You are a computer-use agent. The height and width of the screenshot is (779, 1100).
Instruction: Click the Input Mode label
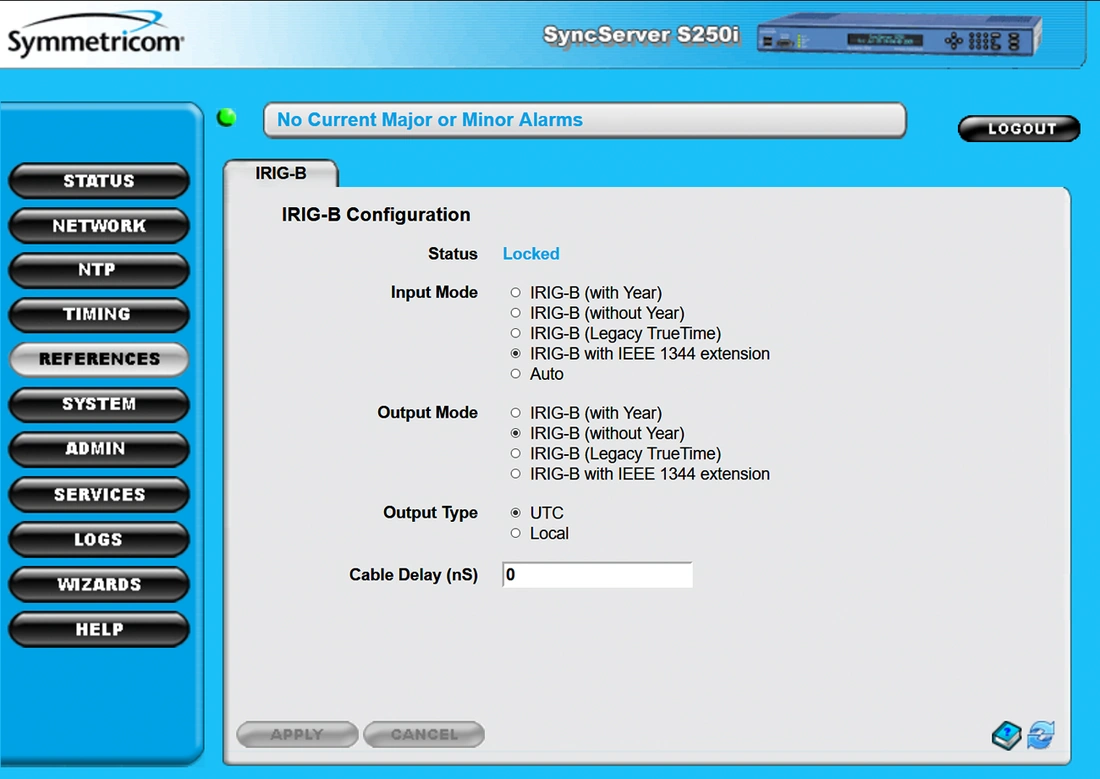[x=434, y=293]
